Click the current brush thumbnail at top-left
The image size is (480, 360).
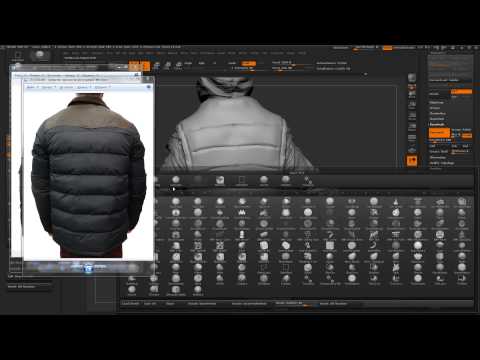(40, 55)
